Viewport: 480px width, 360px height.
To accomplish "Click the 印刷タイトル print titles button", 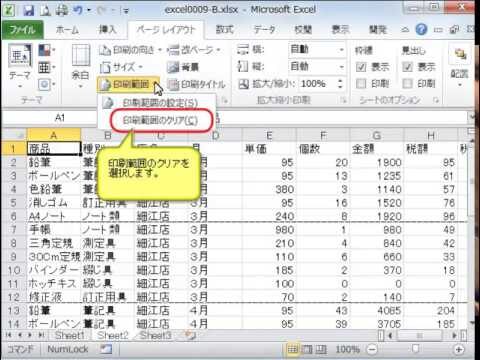I will tap(196, 85).
